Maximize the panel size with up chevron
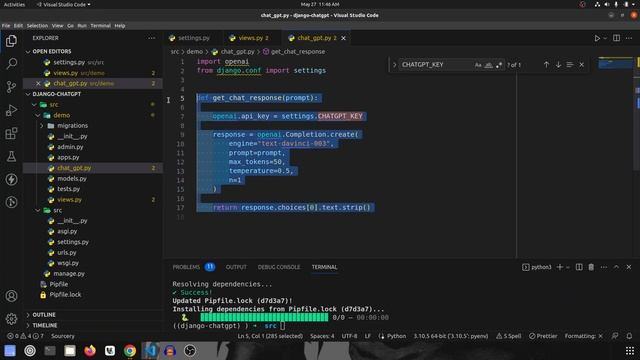This screenshot has width=640, height=360. (616, 267)
